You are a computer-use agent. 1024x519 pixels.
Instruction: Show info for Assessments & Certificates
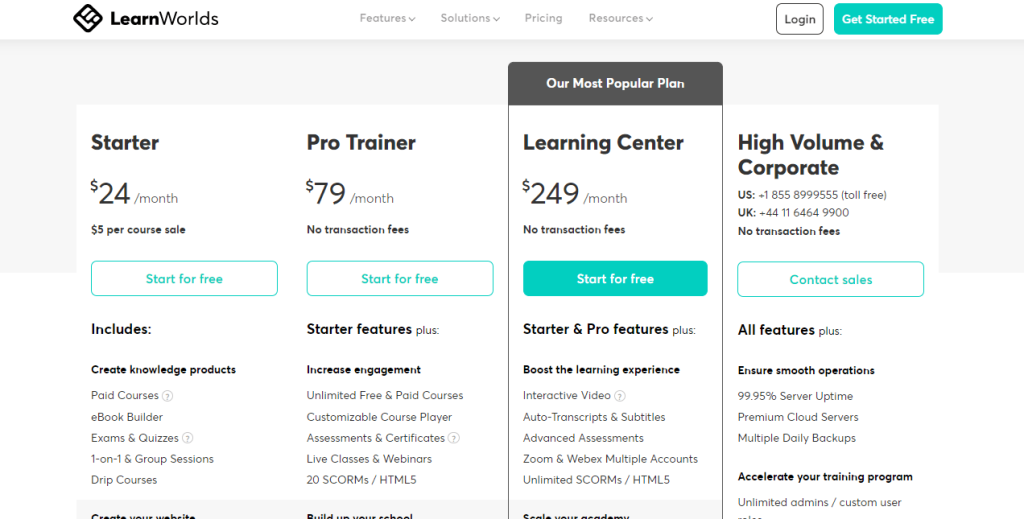coord(454,438)
